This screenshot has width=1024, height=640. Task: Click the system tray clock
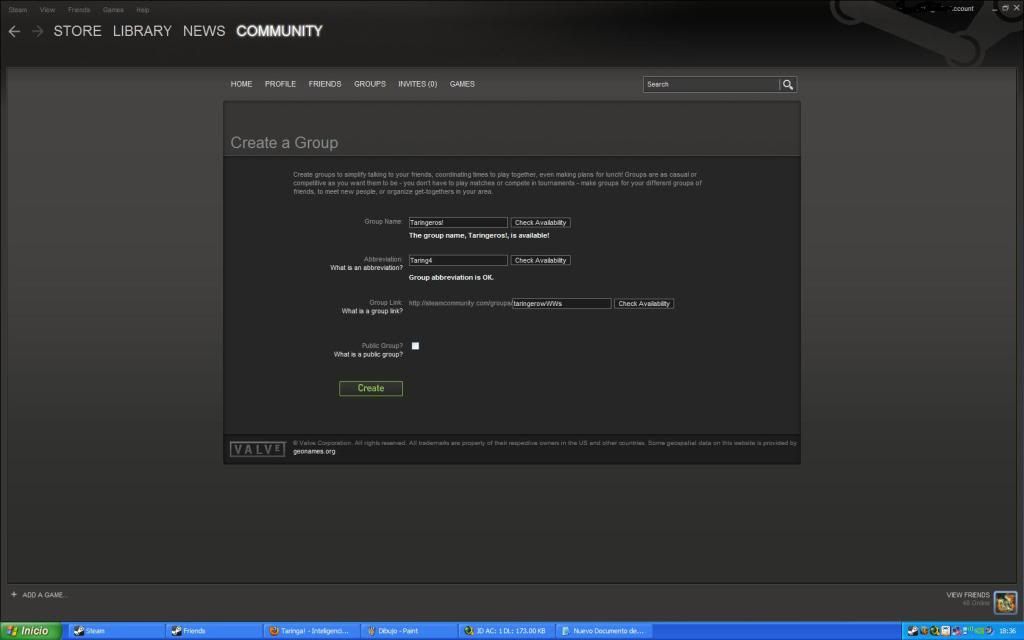click(1007, 631)
